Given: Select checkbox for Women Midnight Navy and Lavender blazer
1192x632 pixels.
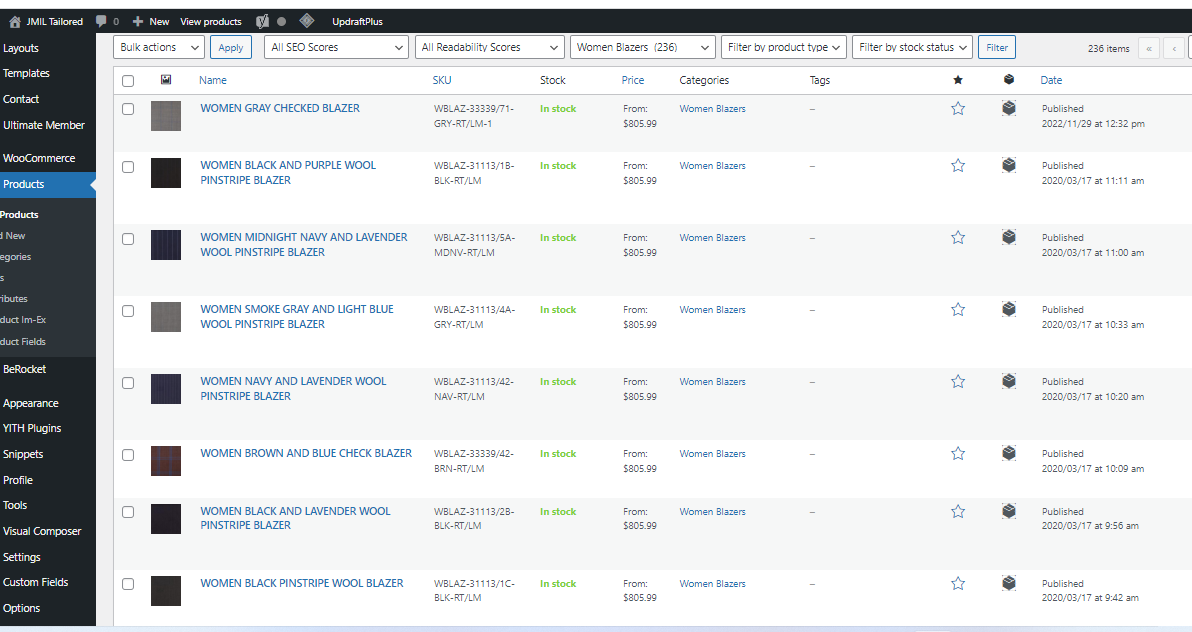Looking at the screenshot, I should pos(128,239).
